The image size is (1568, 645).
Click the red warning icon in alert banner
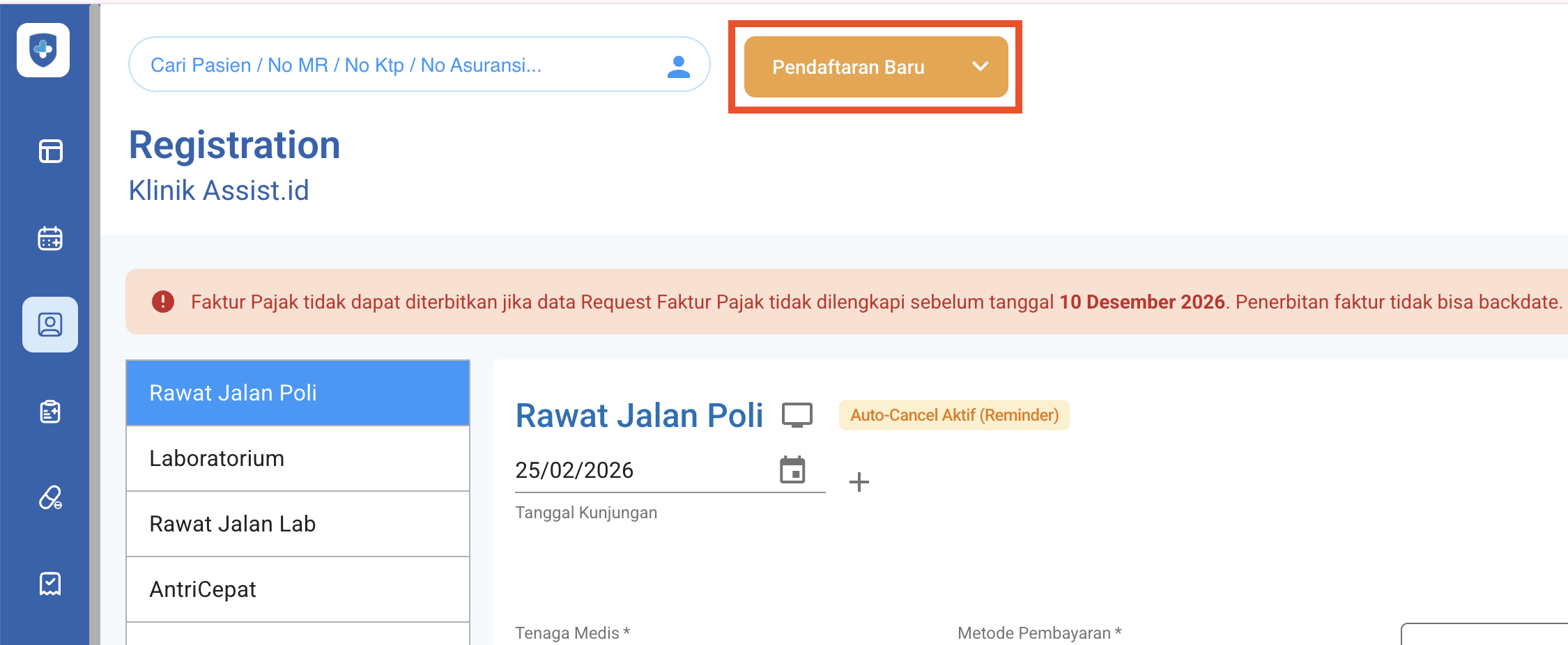(163, 302)
